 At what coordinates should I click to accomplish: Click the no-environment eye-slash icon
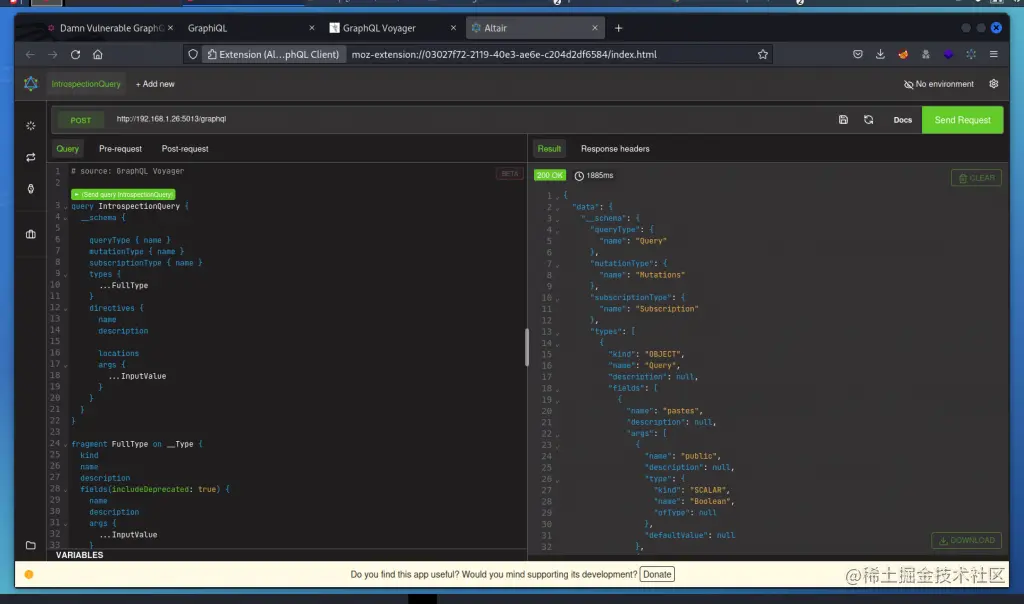pyautogui.click(x=908, y=84)
